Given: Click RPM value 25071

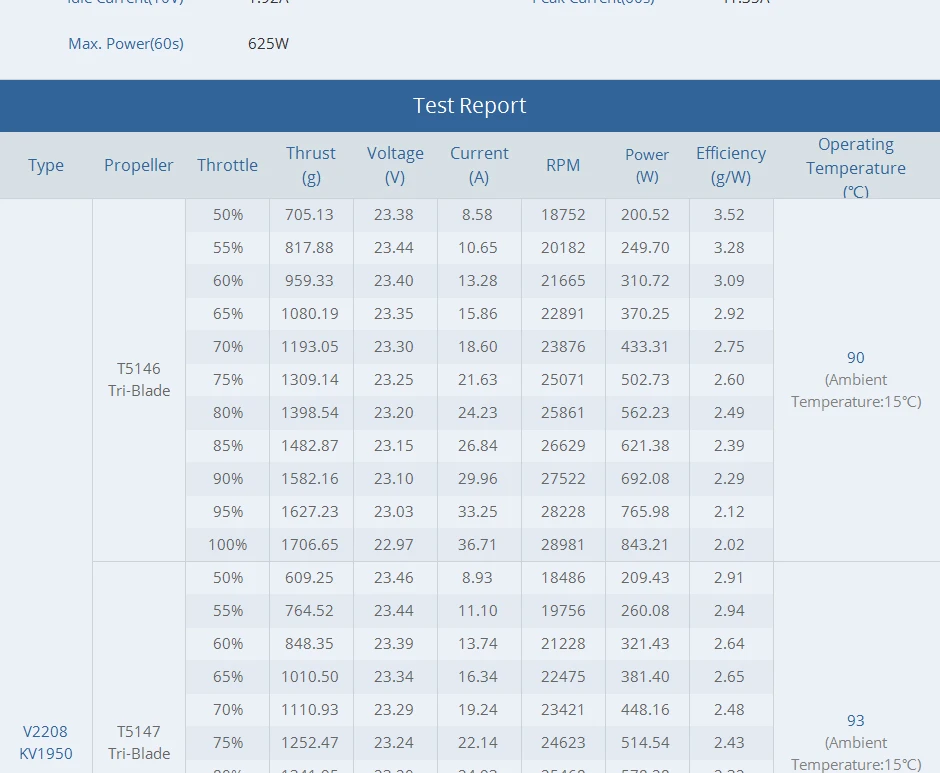Looking at the screenshot, I should [563, 380].
